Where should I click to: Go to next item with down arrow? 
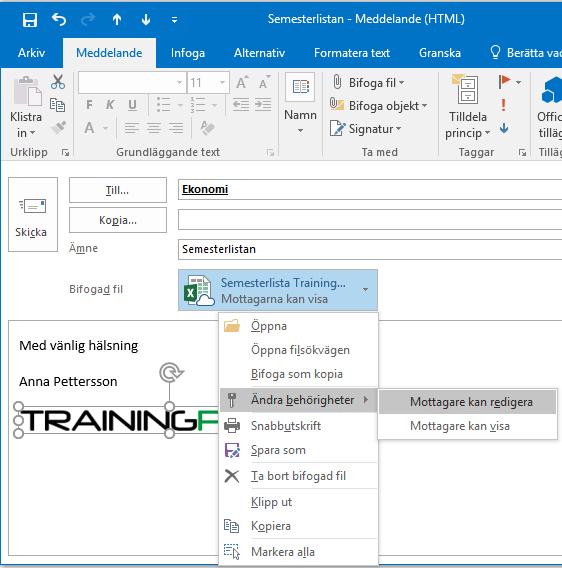coord(146,19)
